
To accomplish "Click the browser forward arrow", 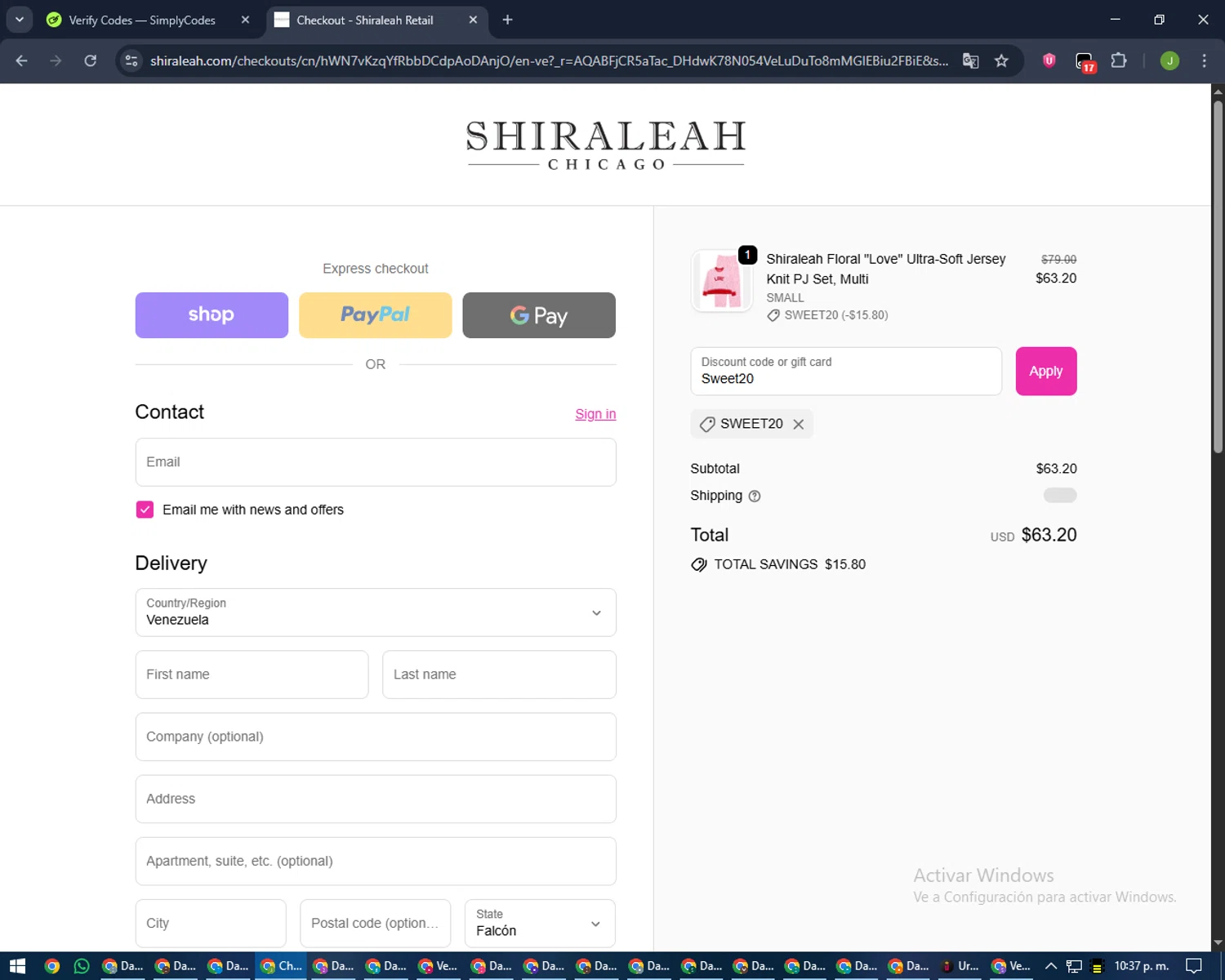I will click(x=56, y=60).
